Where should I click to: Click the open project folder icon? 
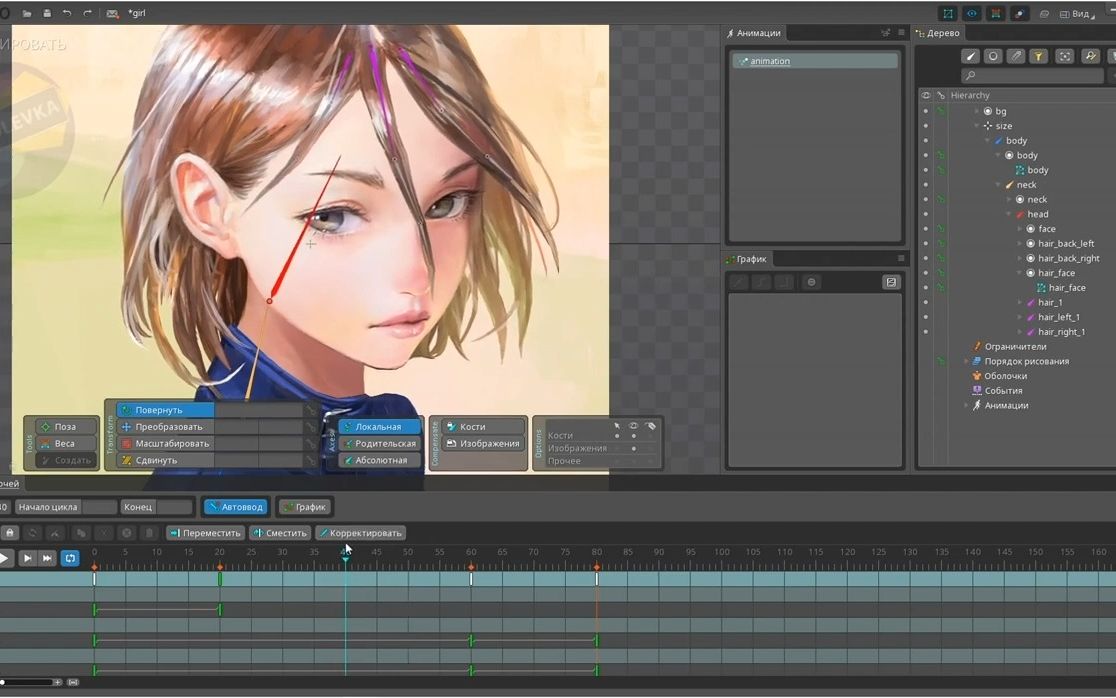[x=26, y=13]
